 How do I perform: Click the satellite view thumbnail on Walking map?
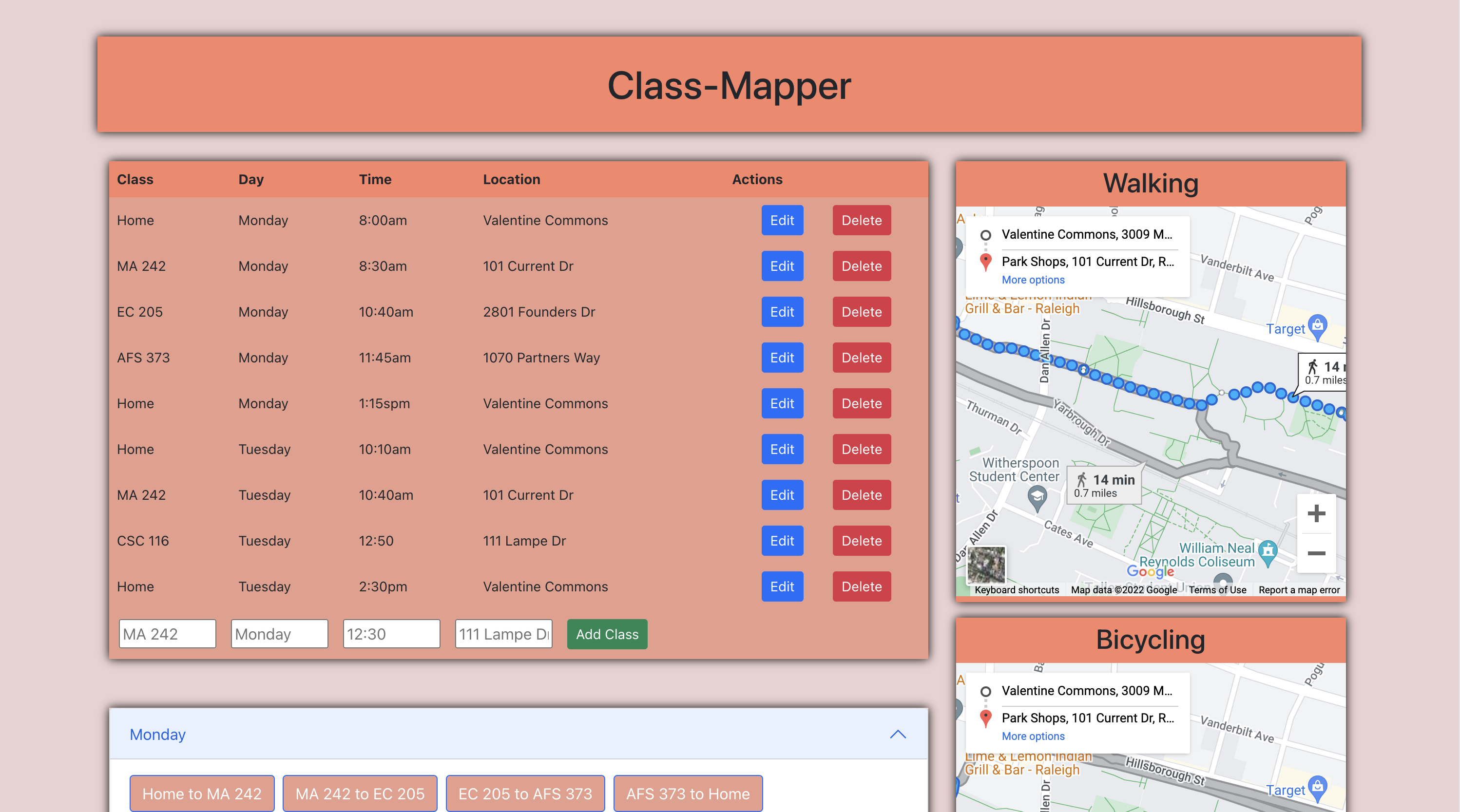tap(986, 565)
